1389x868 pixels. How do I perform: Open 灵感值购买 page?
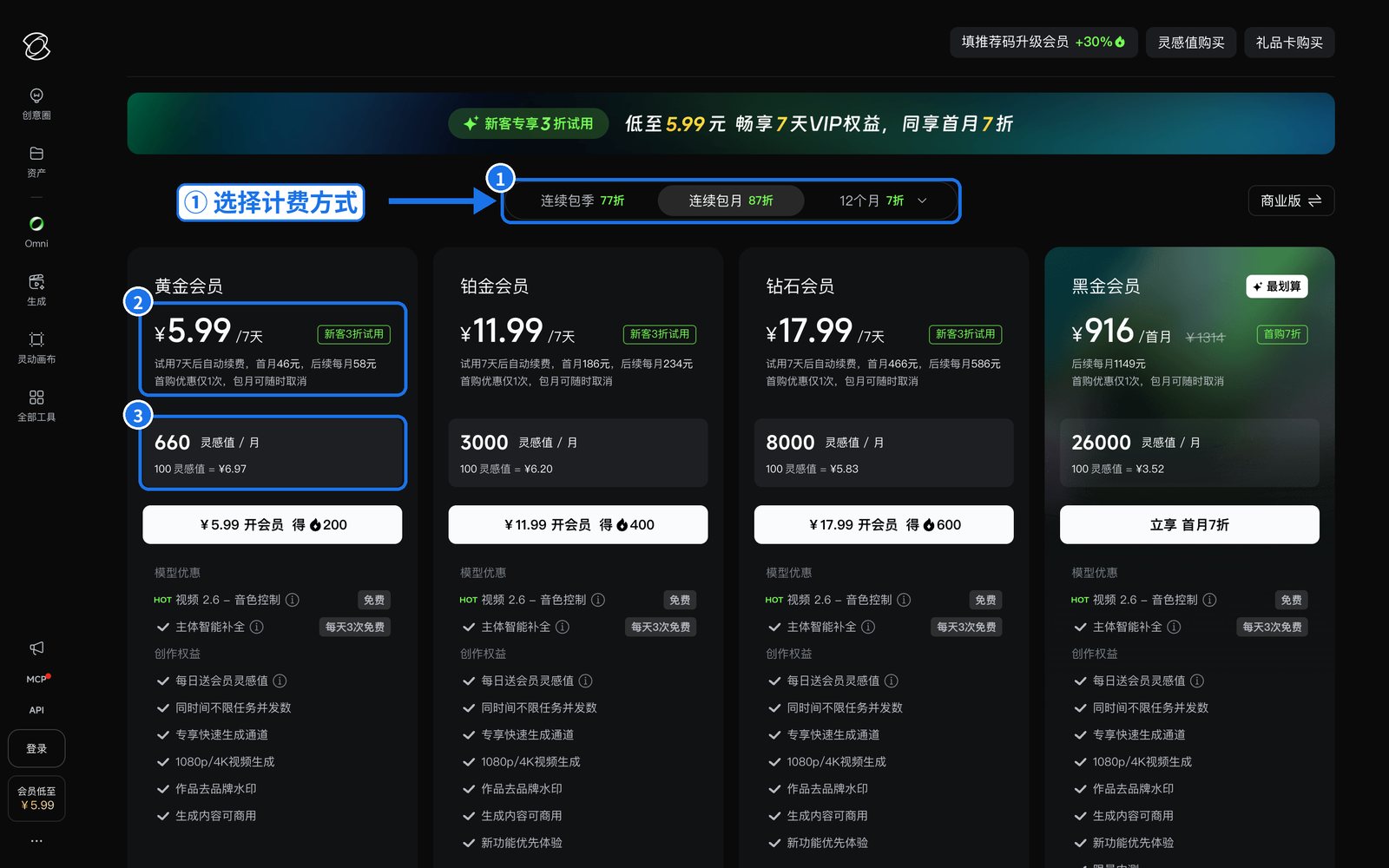[1191, 42]
